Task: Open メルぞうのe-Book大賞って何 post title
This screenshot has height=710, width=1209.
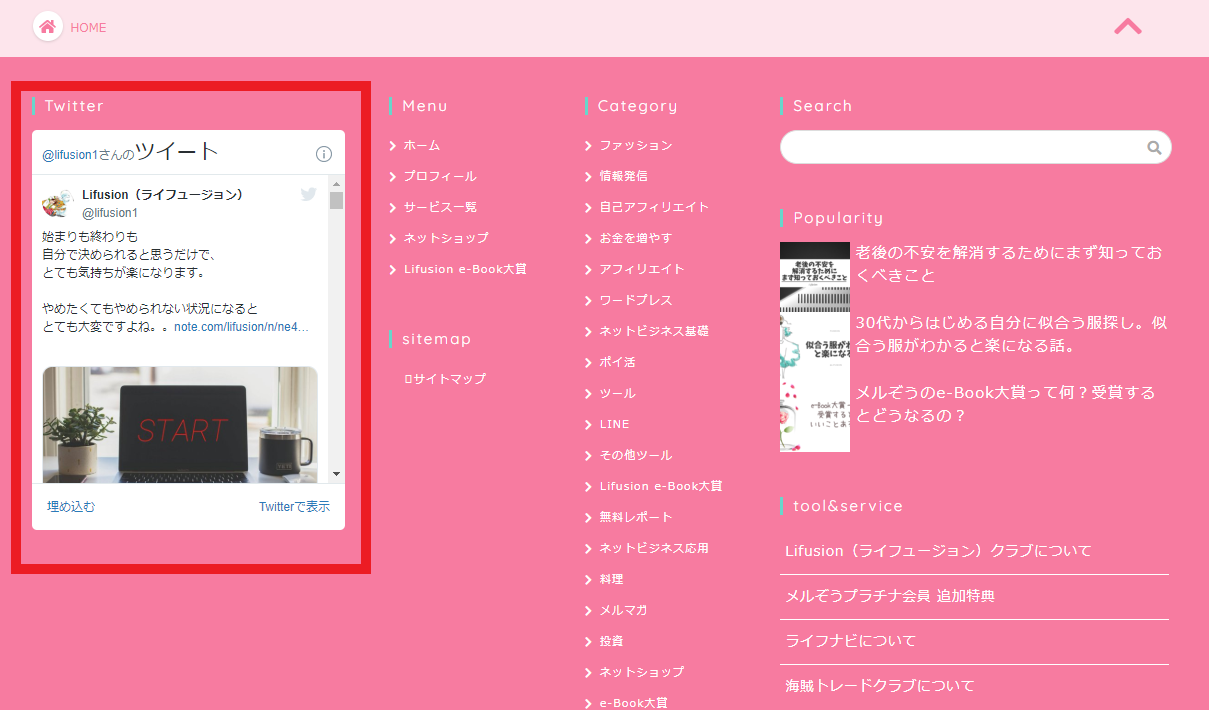Action: point(1005,404)
